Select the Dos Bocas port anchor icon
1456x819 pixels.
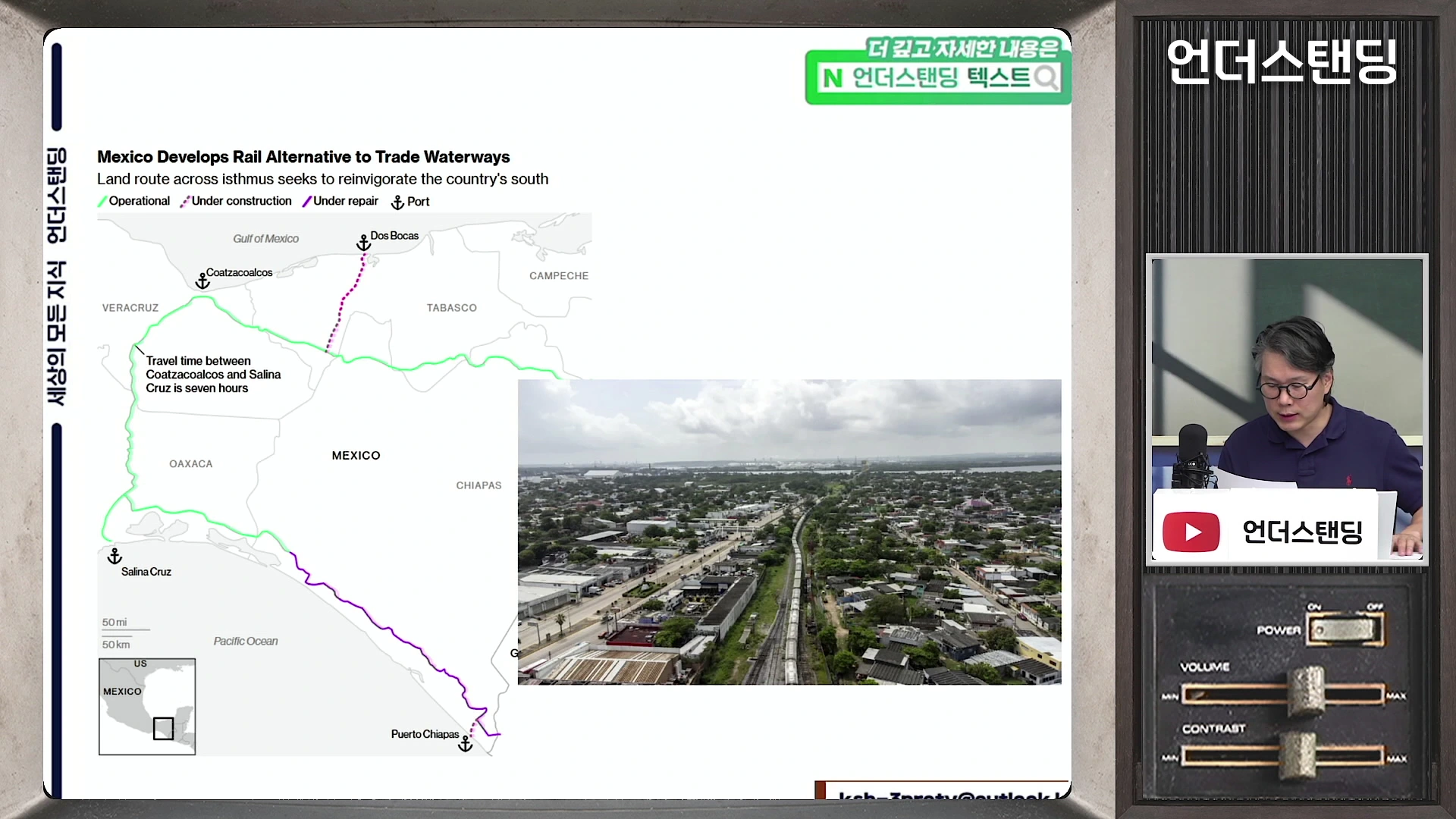click(x=364, y=243)
